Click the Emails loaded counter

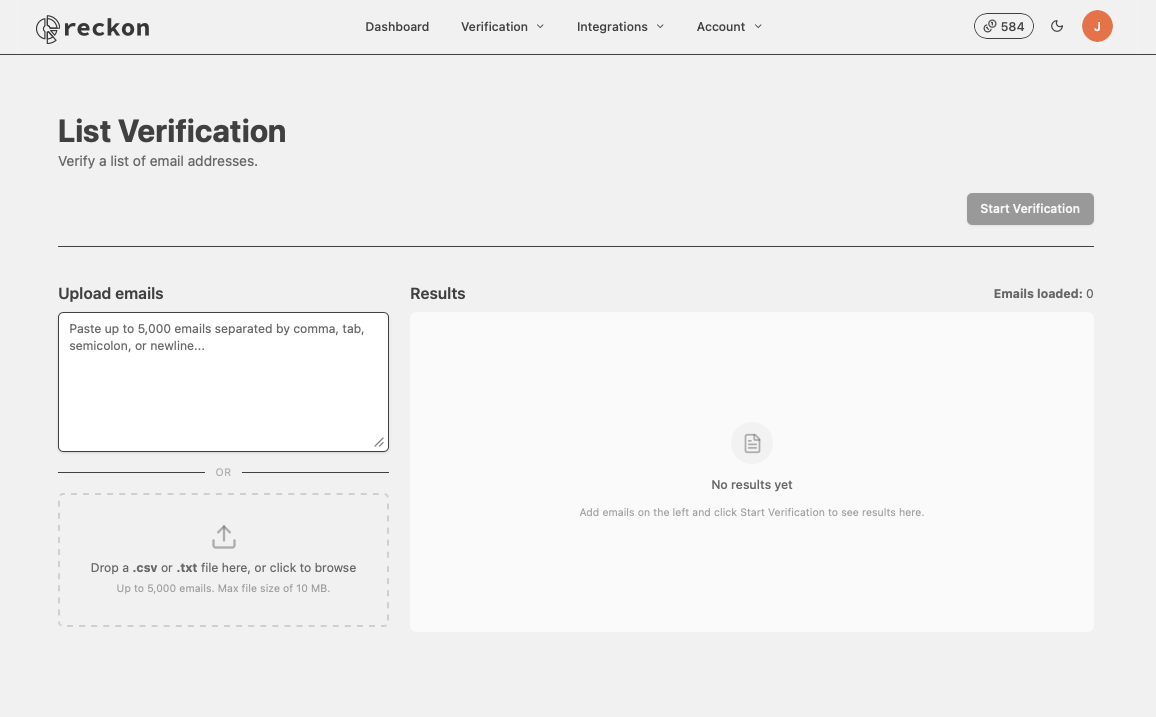[1043, 293]
